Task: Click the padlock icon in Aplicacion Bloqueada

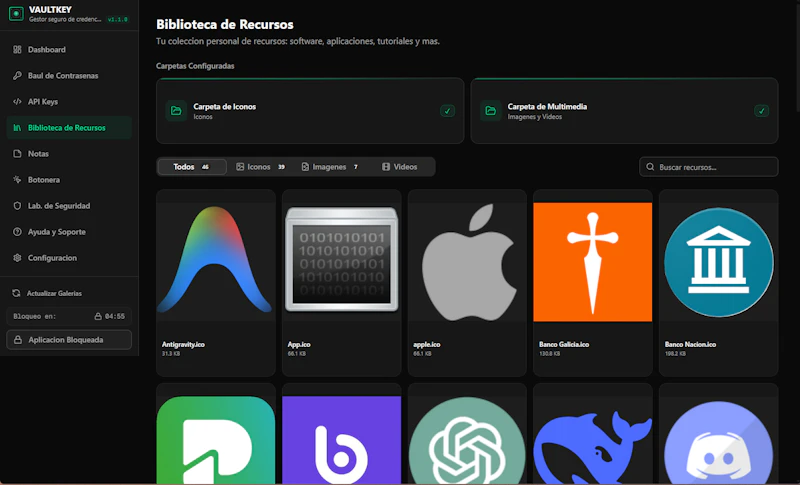Action: tap(18, 340)
